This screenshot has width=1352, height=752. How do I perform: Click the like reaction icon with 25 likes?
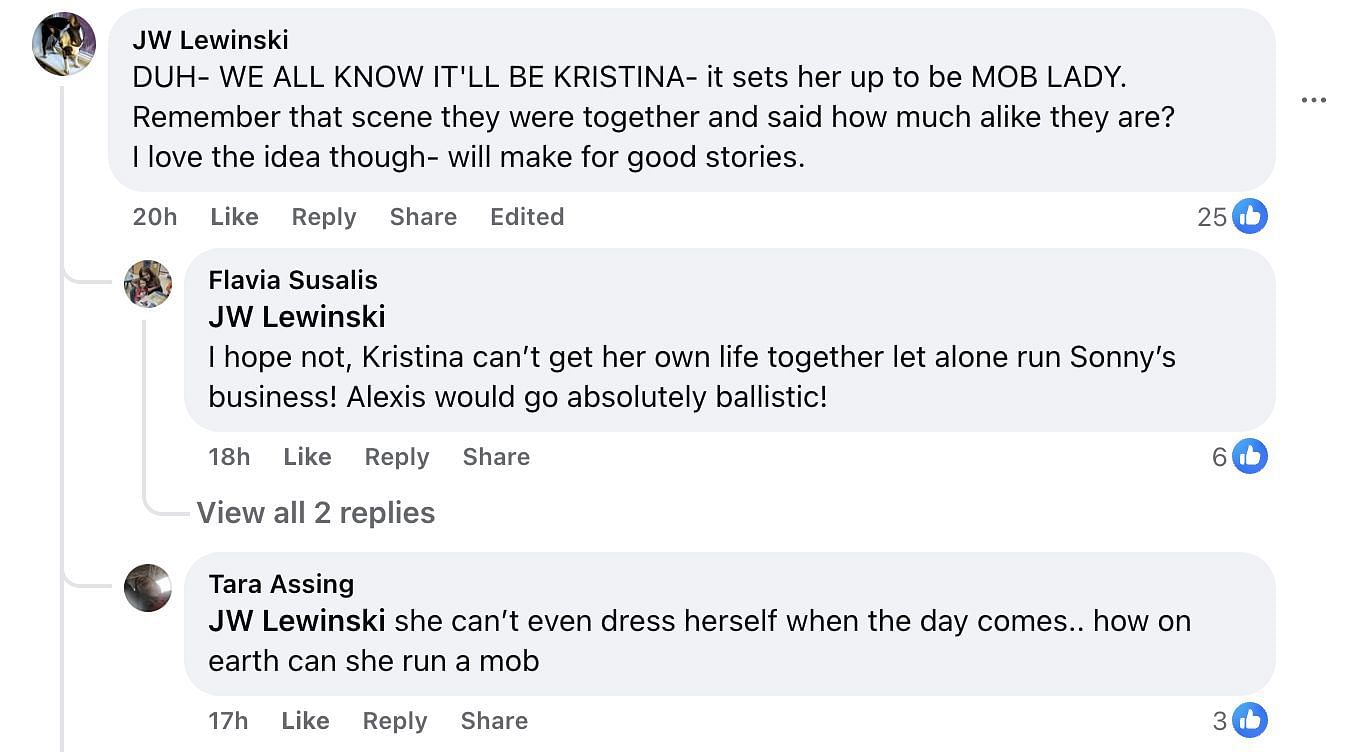pyautogui.click(x=1249, y=216)
